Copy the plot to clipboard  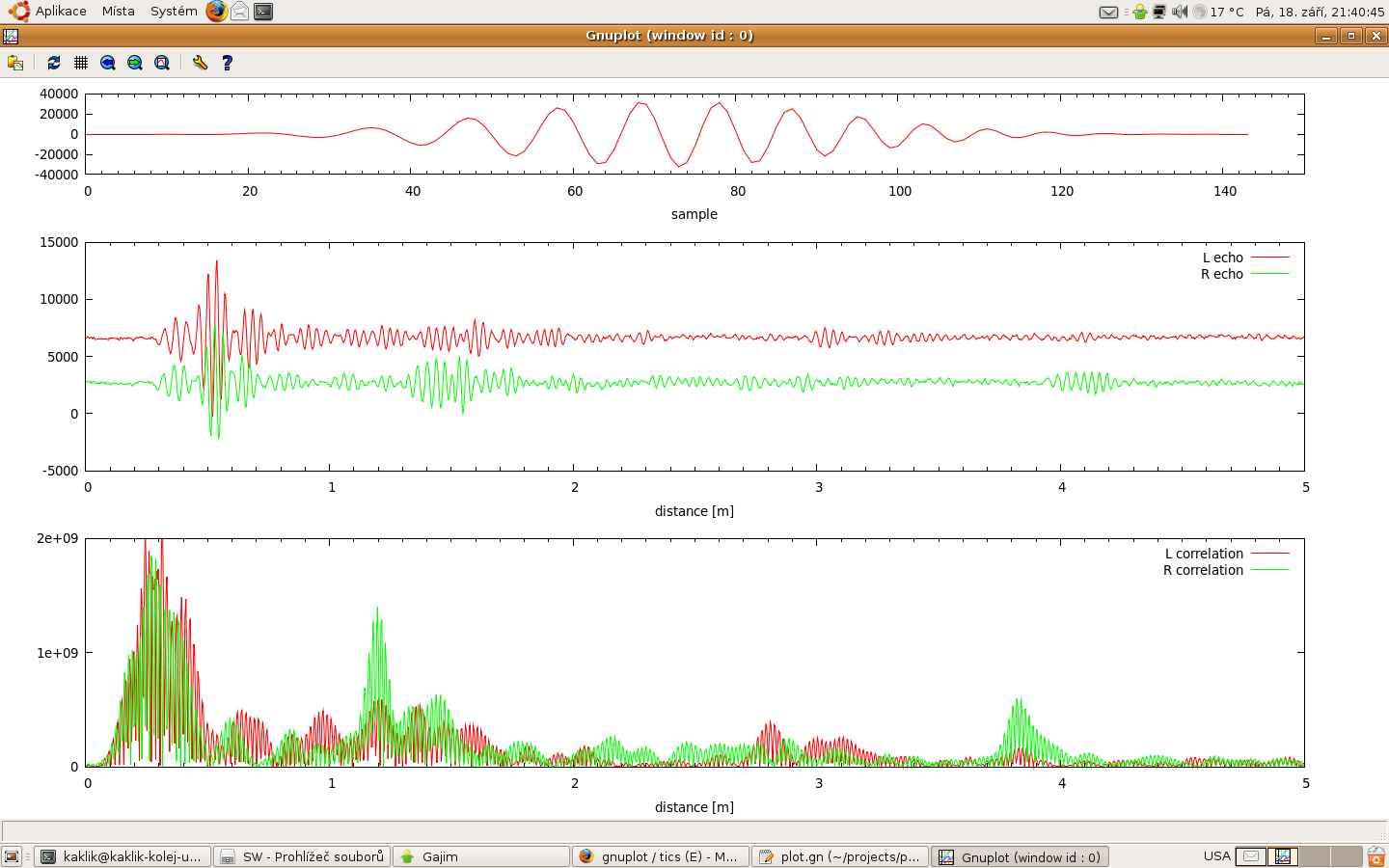[15, 63]
